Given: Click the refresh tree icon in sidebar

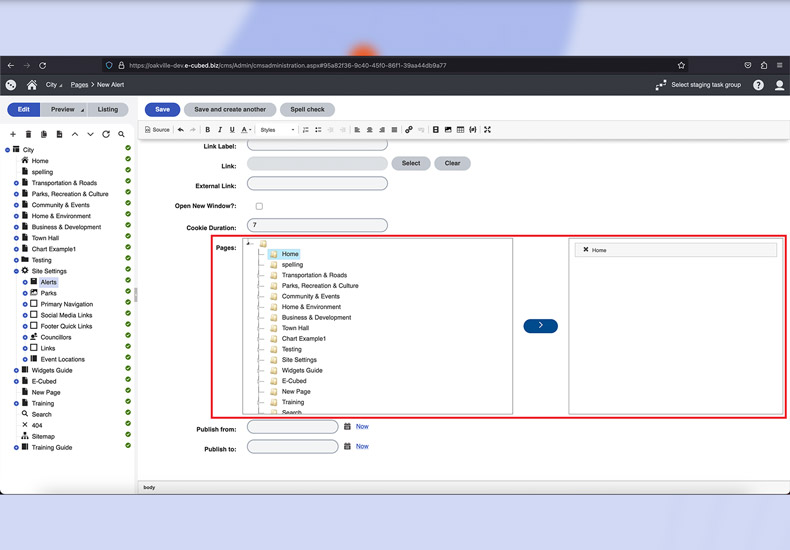Looking at the screenshot, I should coord(106,134).
